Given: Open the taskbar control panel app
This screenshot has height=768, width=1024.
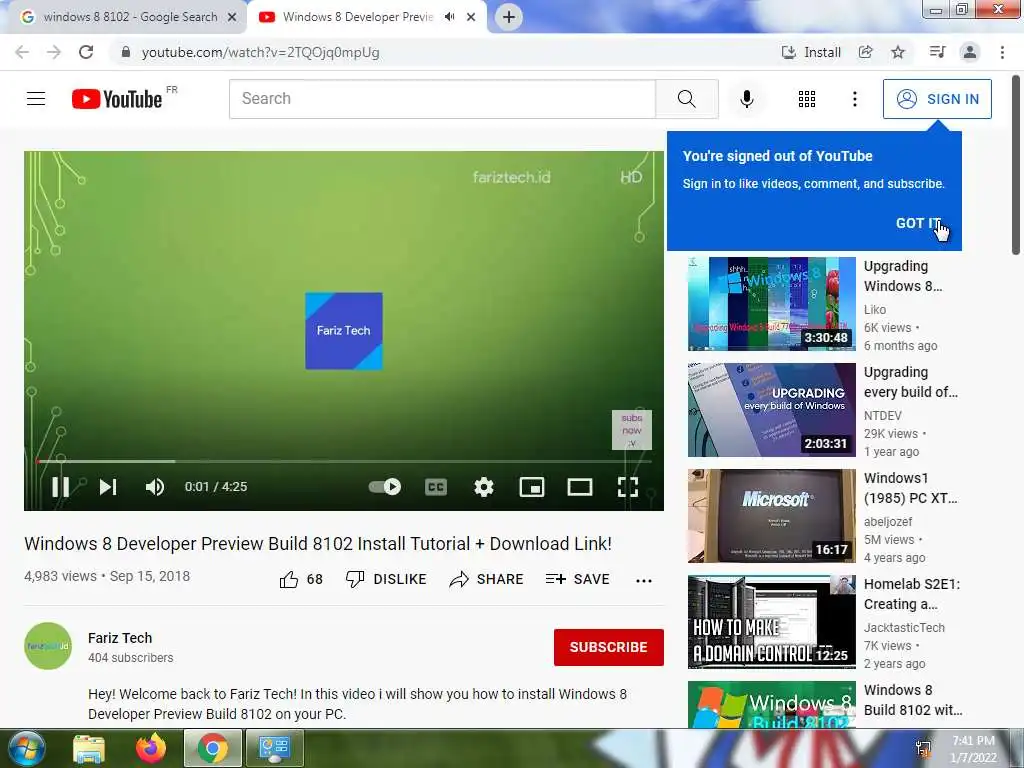Looking at the screenshot, I should [x=274, y=748].
